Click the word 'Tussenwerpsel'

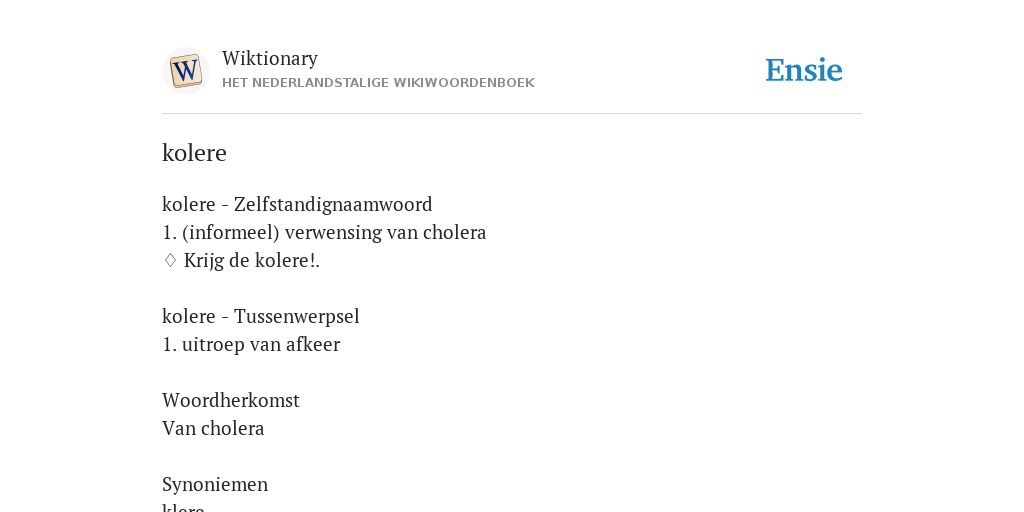[297, 316]
